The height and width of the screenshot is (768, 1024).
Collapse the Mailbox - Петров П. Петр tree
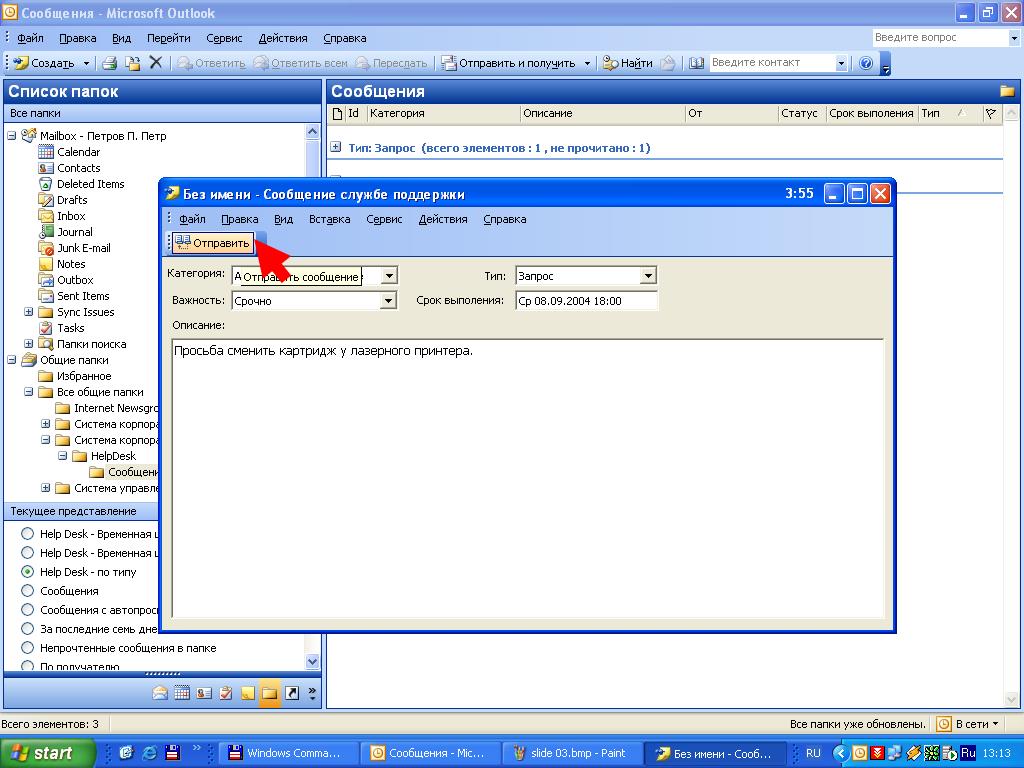pos(12,136)
